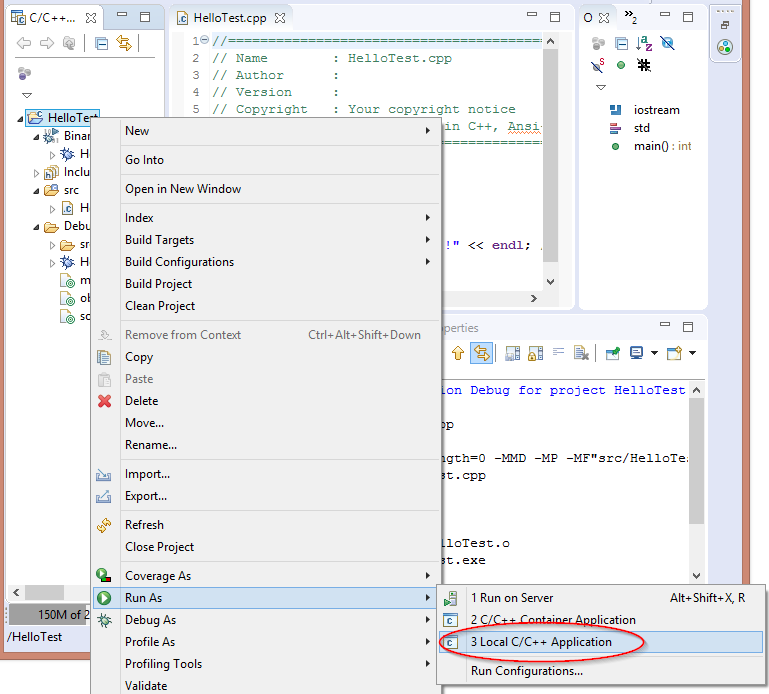Click Collapse All icon in Project Explorer
The width and height of the screenshot is (769, 694).
[101, 43]
